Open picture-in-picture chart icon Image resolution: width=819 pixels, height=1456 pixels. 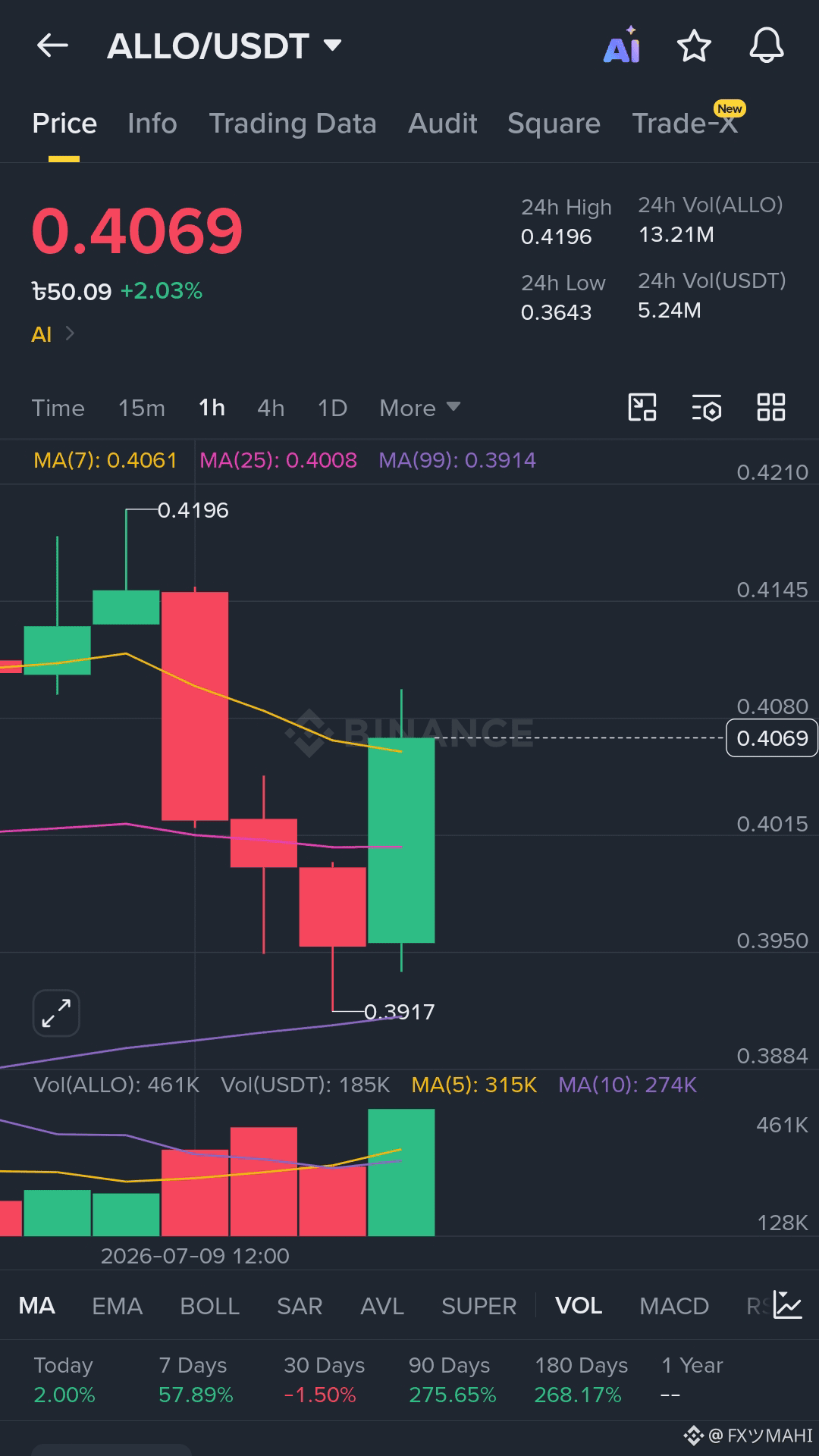coord(642,408)
